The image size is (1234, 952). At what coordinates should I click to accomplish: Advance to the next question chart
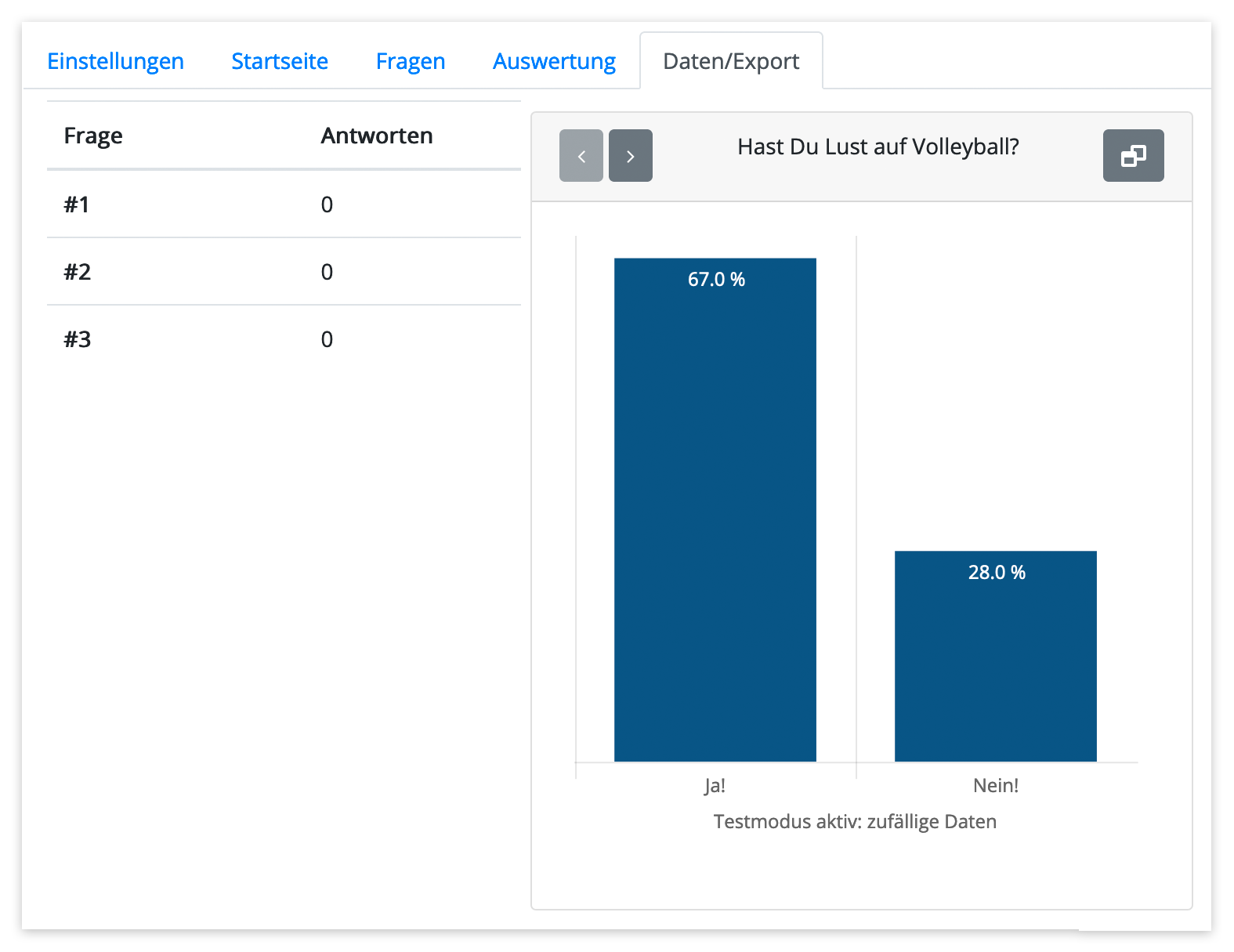(x=630, y=156)
